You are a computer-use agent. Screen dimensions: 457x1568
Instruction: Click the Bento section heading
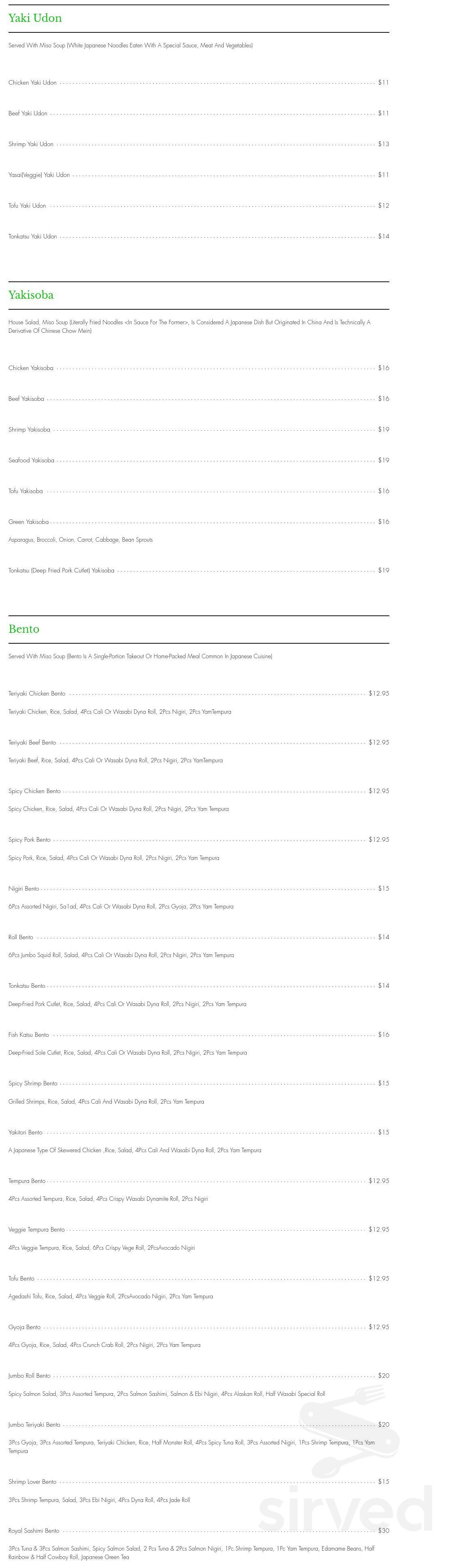(x=24, y=630)
